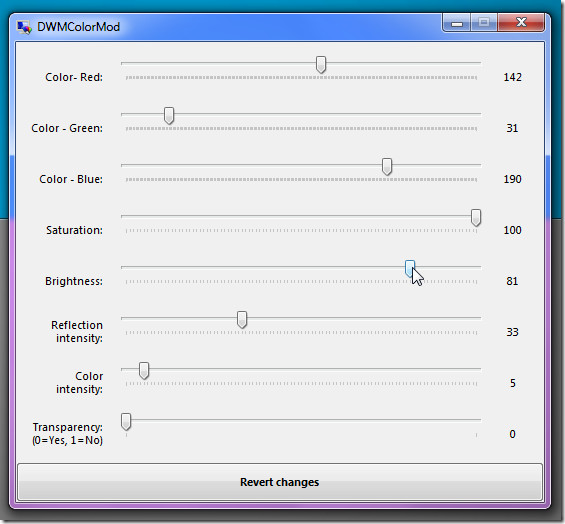Click the Color - Blue slider thumb
This screenshot has height=524, width=565.
[387, 167]
